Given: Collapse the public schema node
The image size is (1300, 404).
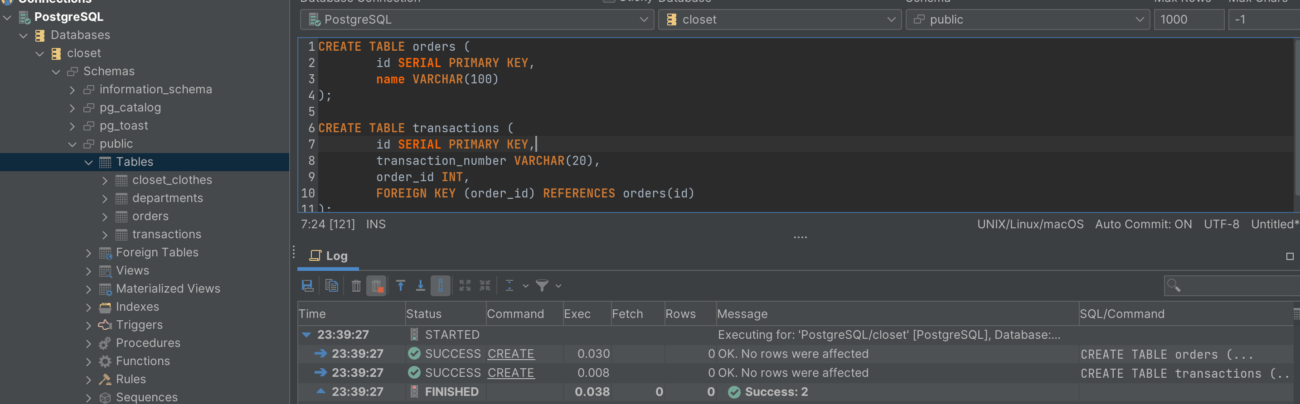Looking at the screenshot, I should [x=72, y=144].
